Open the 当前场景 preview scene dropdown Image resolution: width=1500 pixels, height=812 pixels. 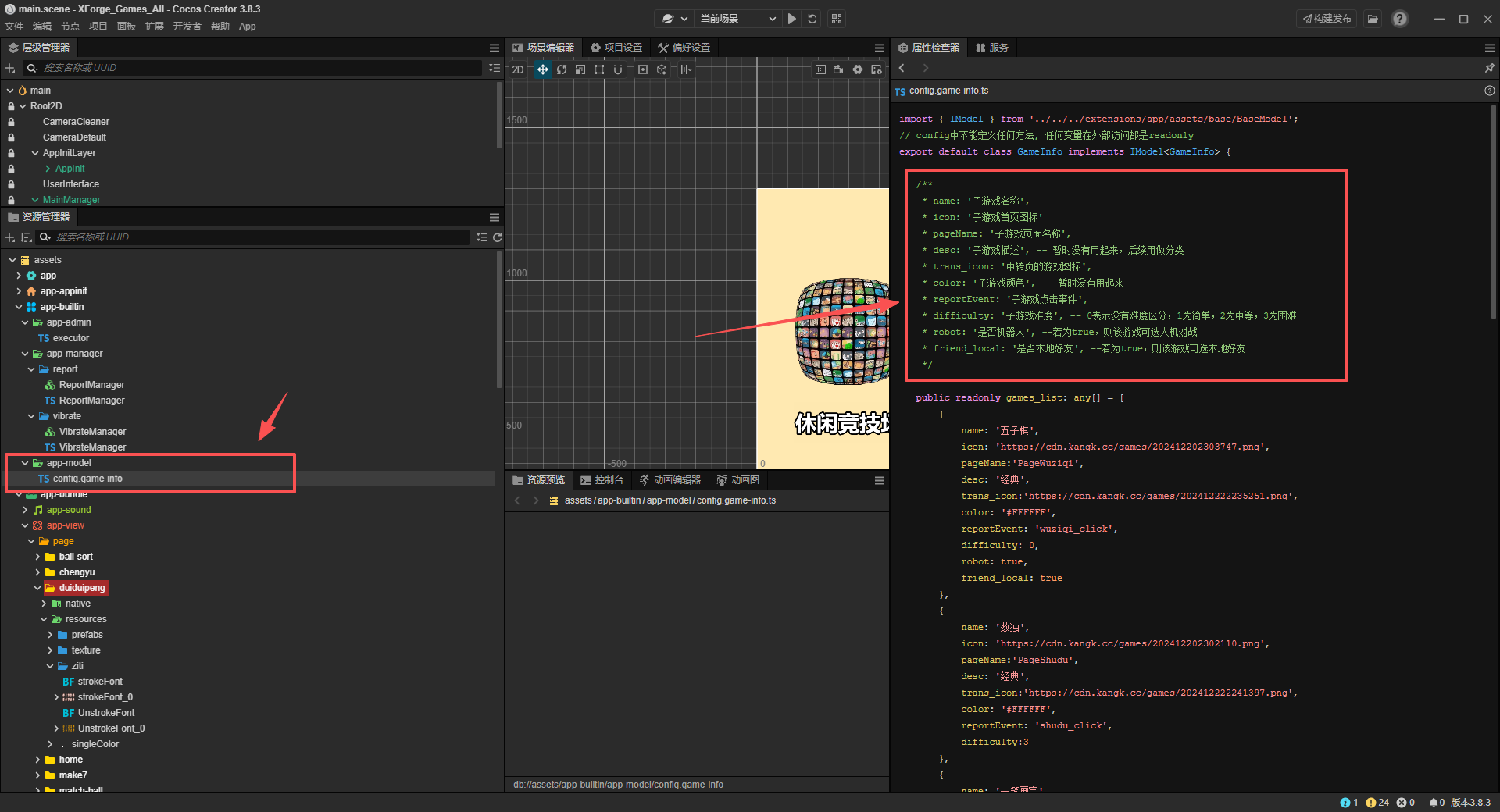tap(737, 19)
